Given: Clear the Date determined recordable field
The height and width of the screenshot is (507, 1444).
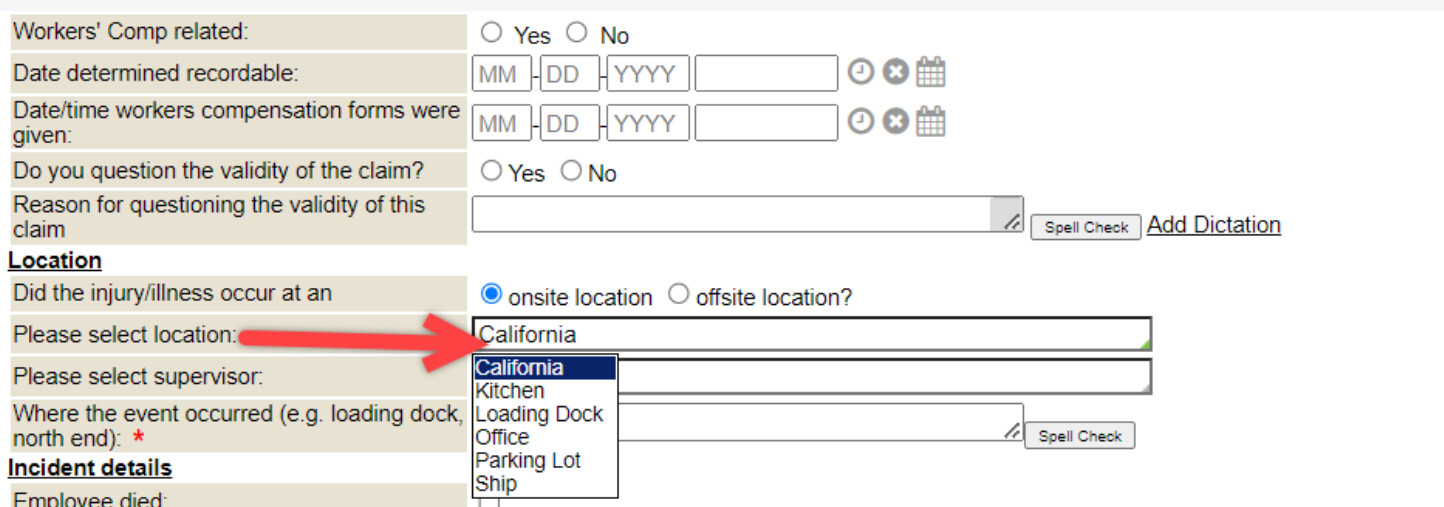Looking at the screenshot, I should 895,72.
